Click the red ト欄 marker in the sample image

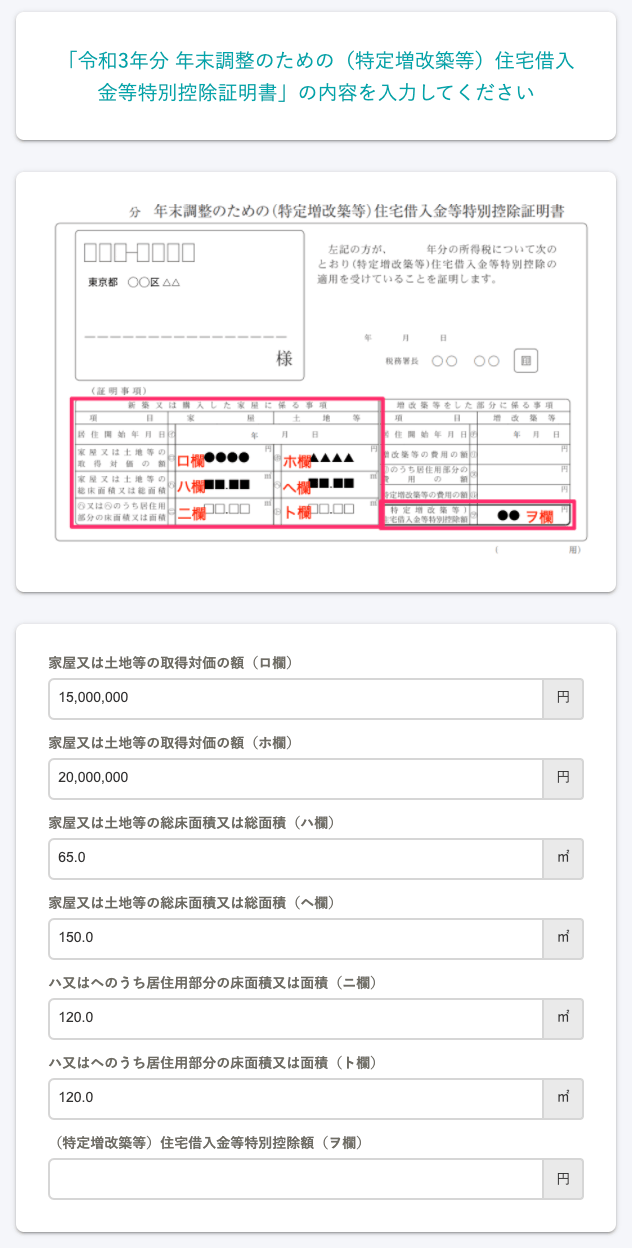tap(297, 512)
